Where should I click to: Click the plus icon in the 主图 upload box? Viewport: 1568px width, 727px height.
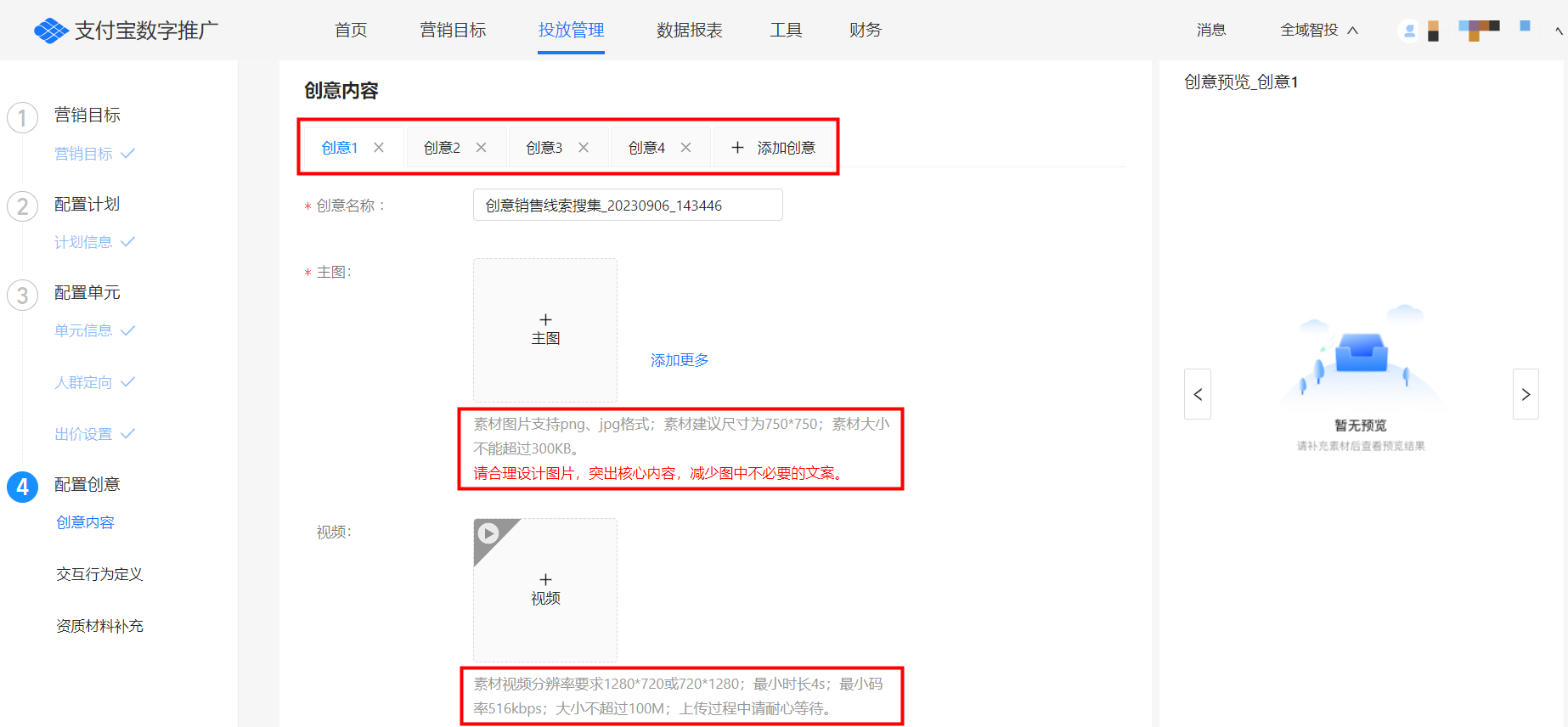[x=545, y=320]
